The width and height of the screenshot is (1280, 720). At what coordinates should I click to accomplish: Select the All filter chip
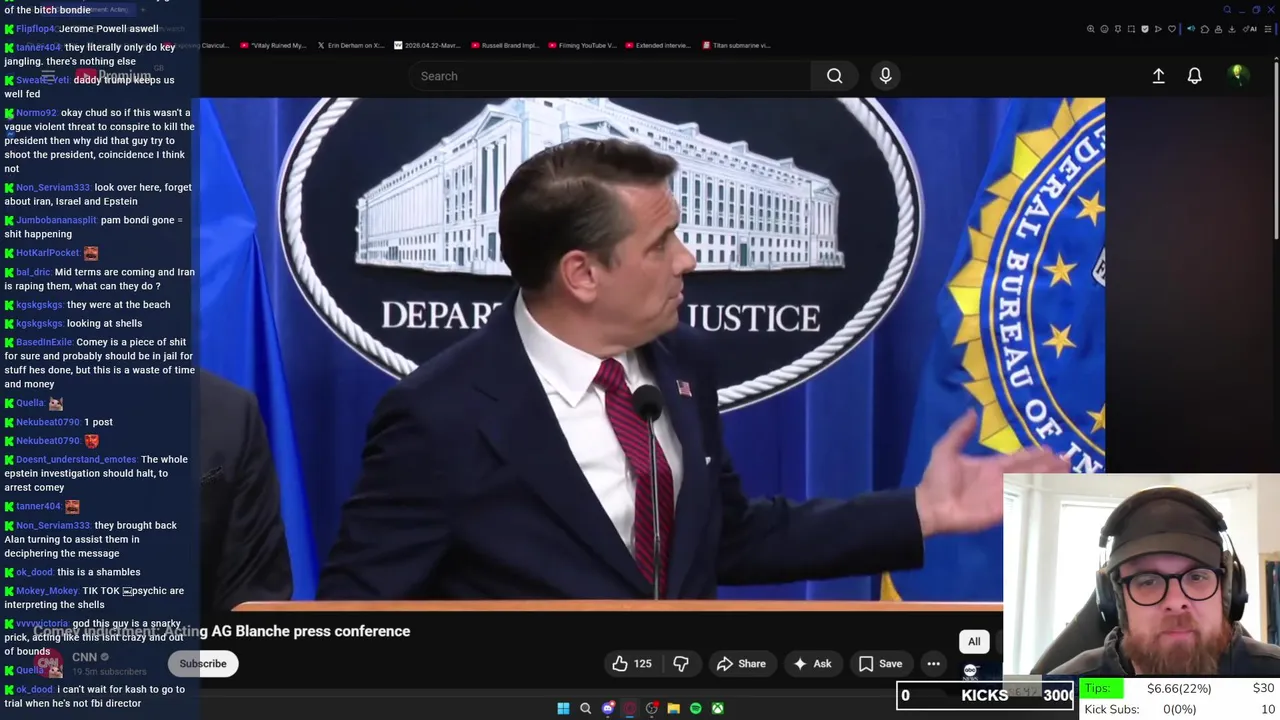point(974,641)
